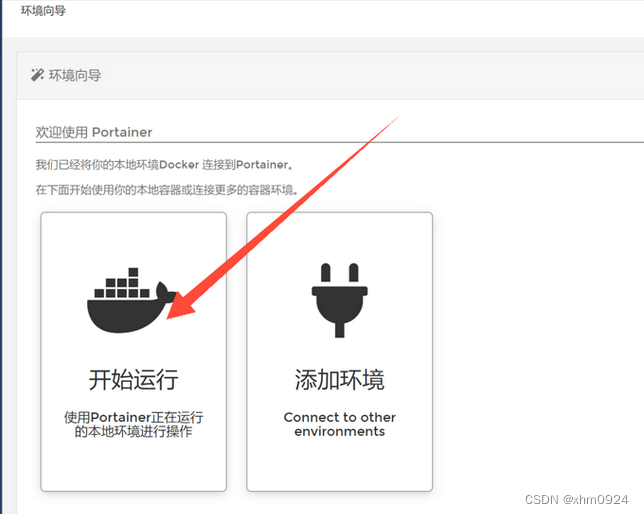
Task: Select the 添加环境 heading
Action: pyautogui.click(x=340, y=379)
